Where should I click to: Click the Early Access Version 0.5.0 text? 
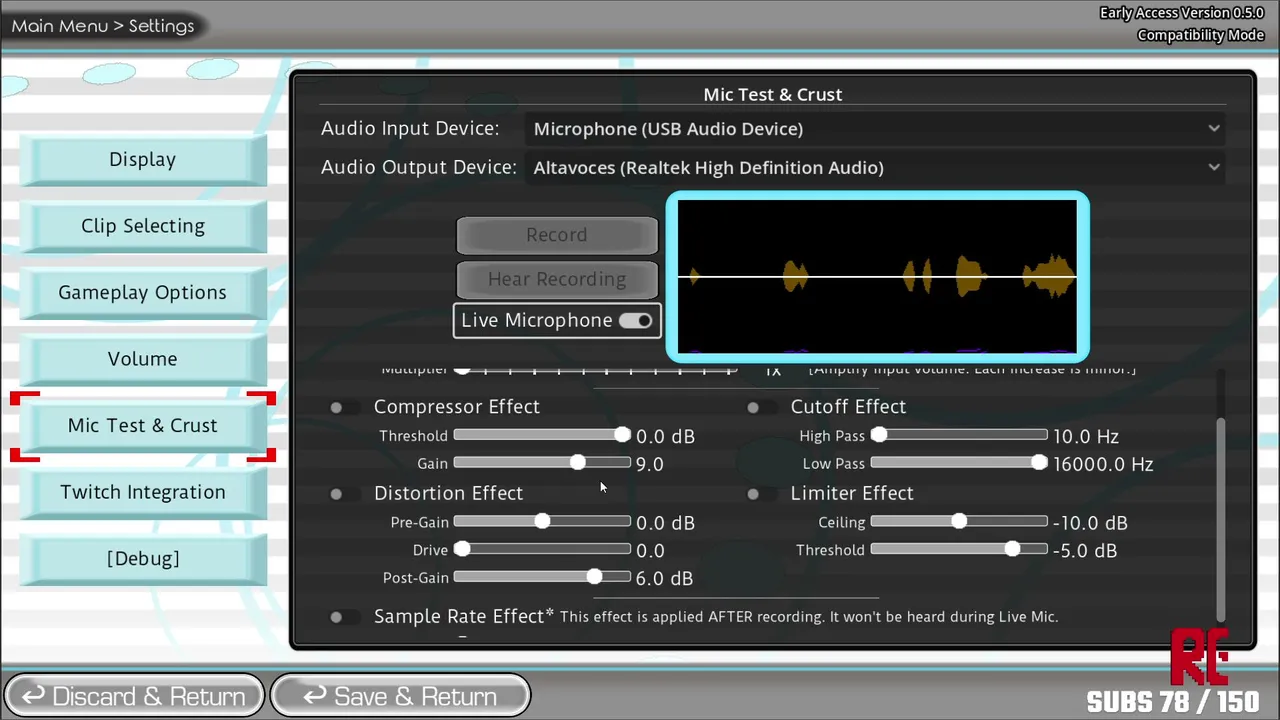(x=1182, y=13)
